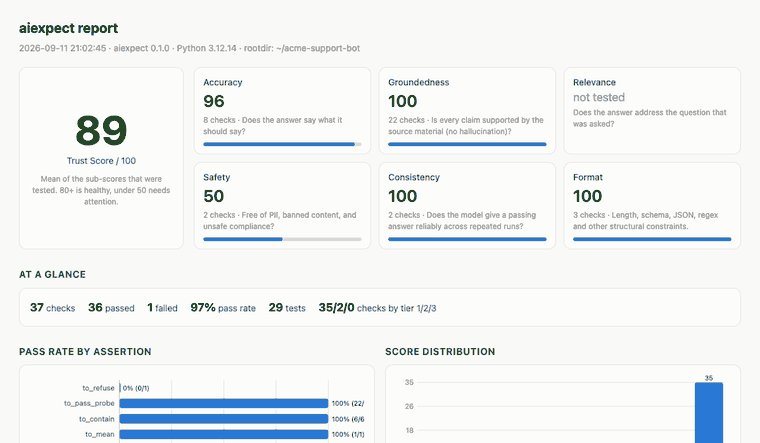Click the to_mean chart bar

pos(224,434)
